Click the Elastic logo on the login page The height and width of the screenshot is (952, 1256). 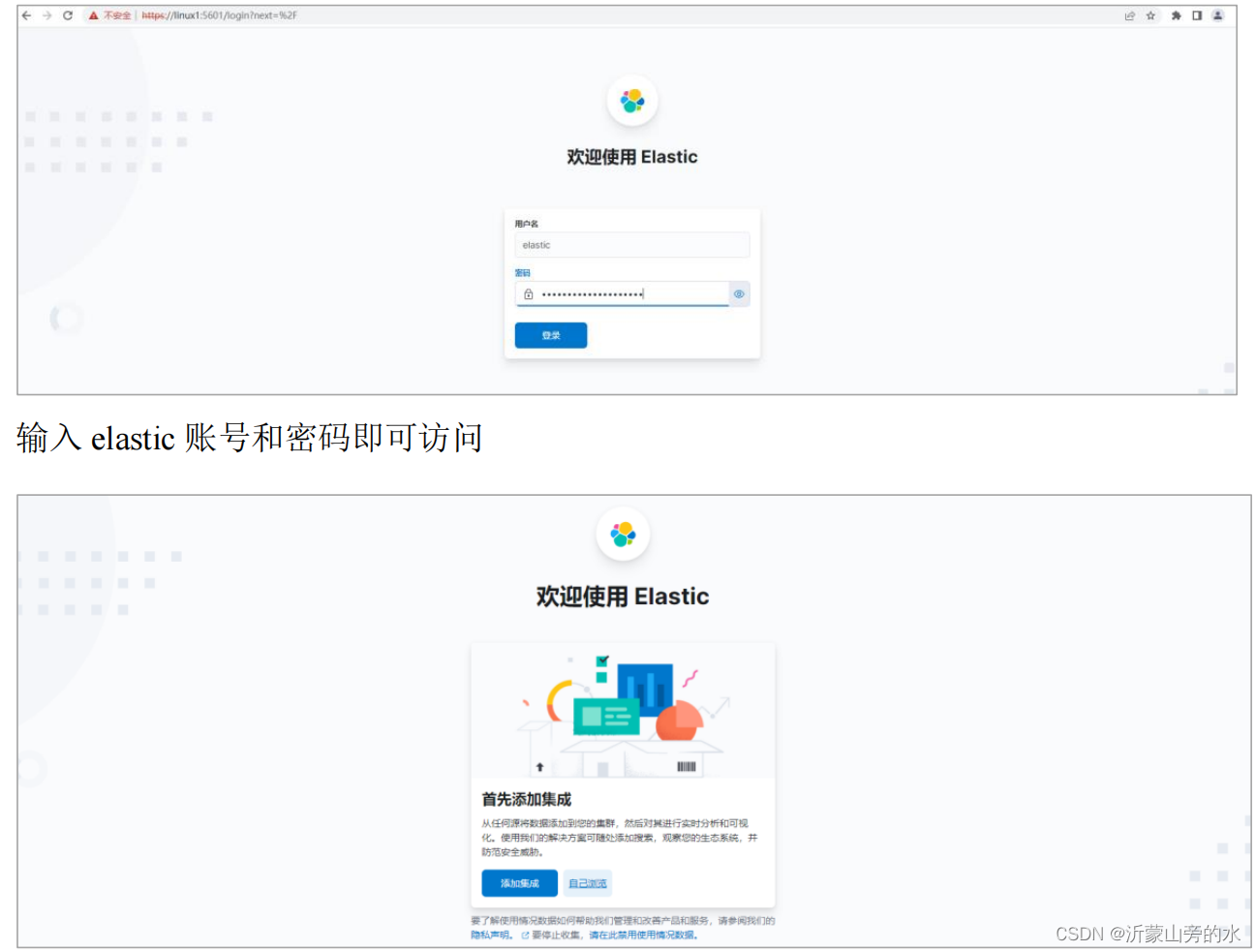[x=632, y=101]
